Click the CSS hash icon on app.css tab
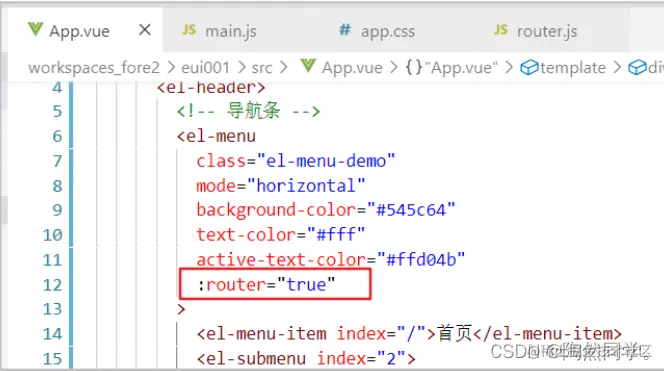Screen dimensions: 664x371 coord(345,30)
